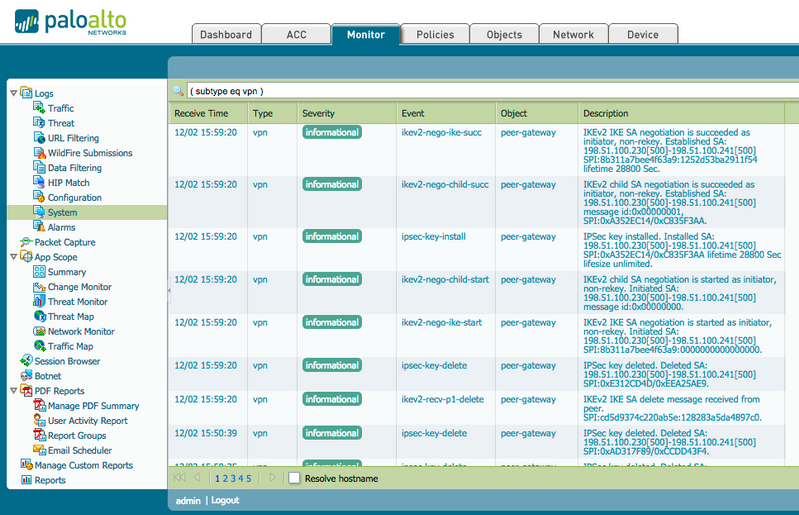Switch to the ACC tab
The image size is (799, 515).
pyautogui.click(x=296, y=34)
